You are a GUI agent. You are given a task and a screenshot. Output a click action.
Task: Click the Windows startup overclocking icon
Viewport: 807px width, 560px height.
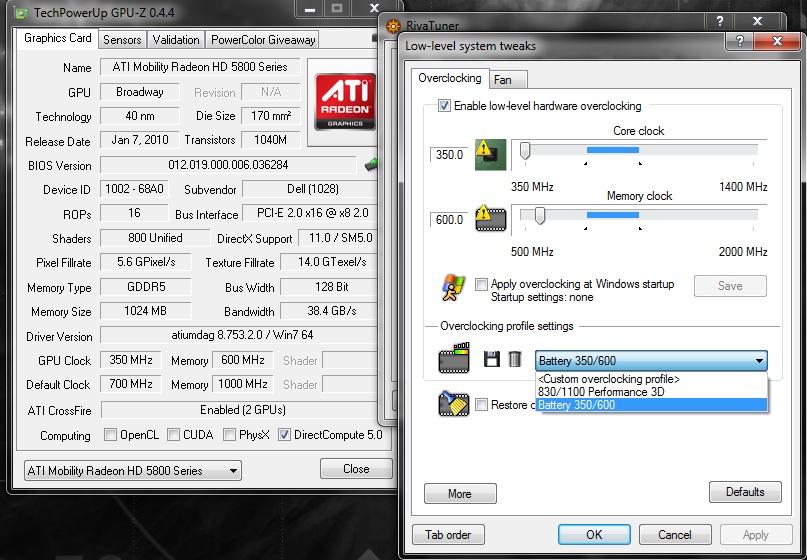tap(453, 287)
